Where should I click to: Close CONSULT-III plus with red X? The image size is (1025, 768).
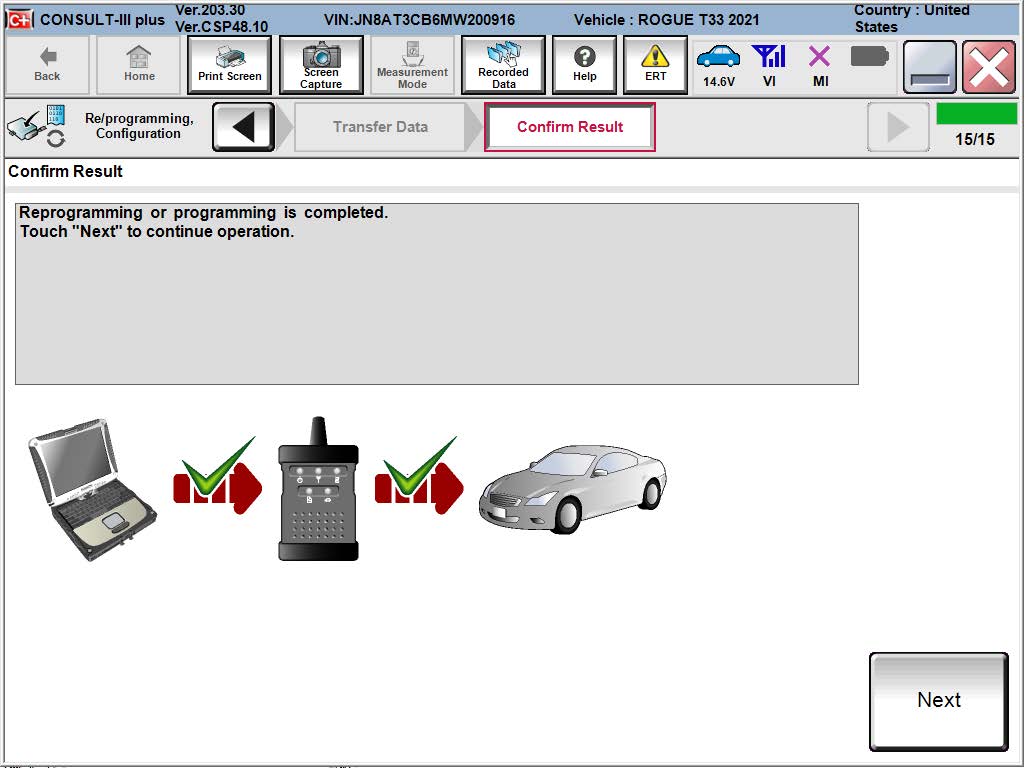989,67
